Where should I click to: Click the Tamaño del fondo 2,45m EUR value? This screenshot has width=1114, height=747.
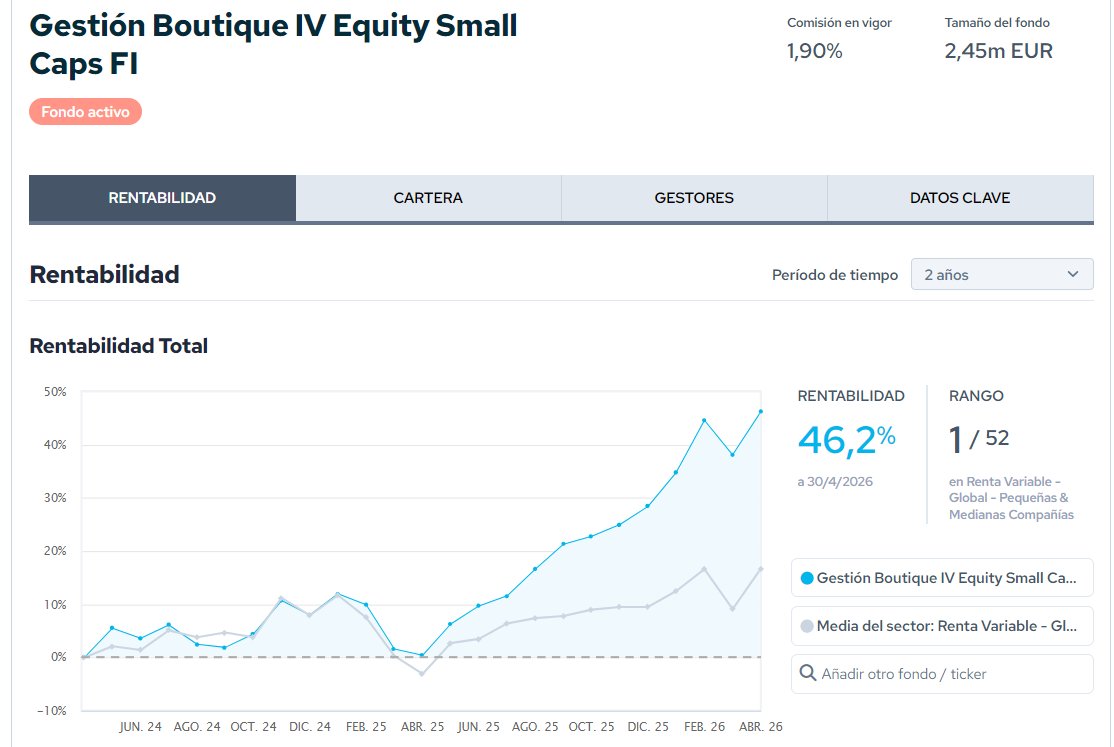(998, 51)
